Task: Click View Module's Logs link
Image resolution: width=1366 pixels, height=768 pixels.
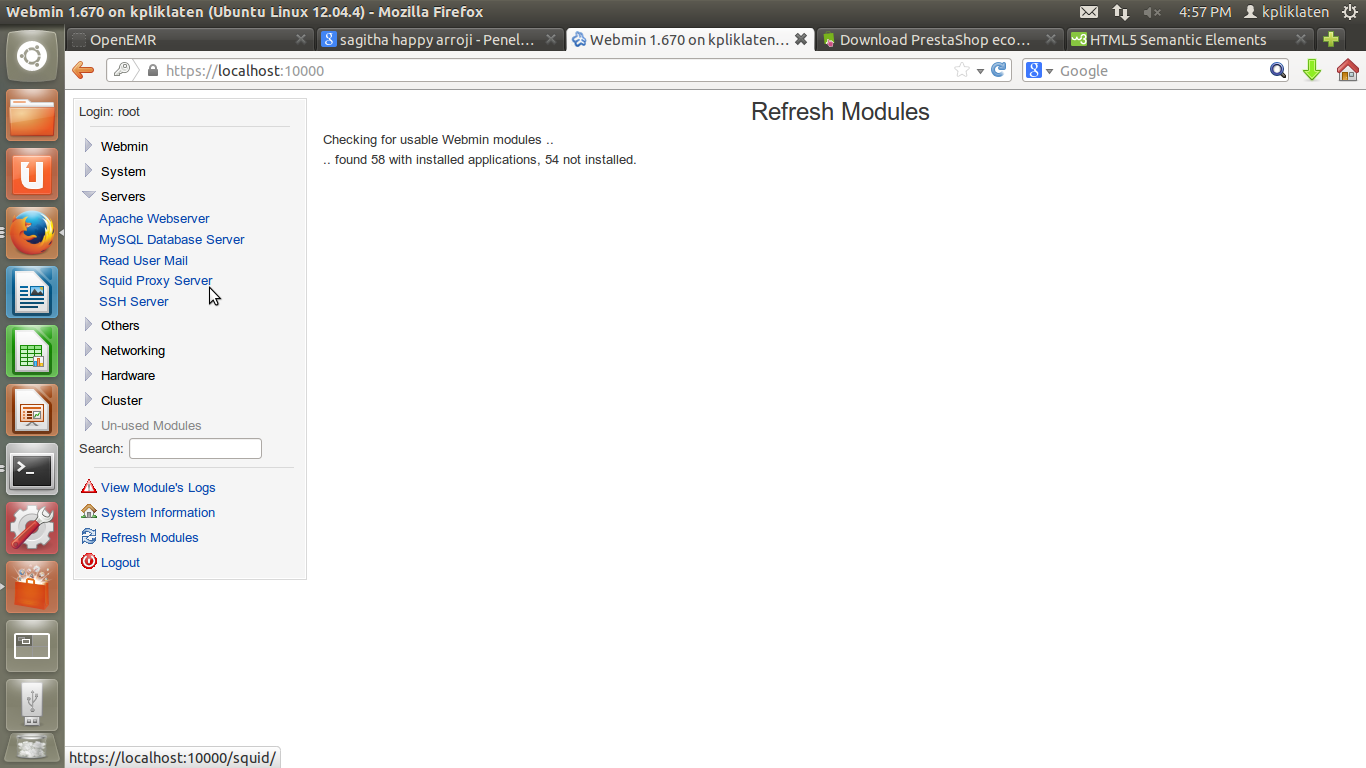Action: pyautogui.click(x=158, y=487)
